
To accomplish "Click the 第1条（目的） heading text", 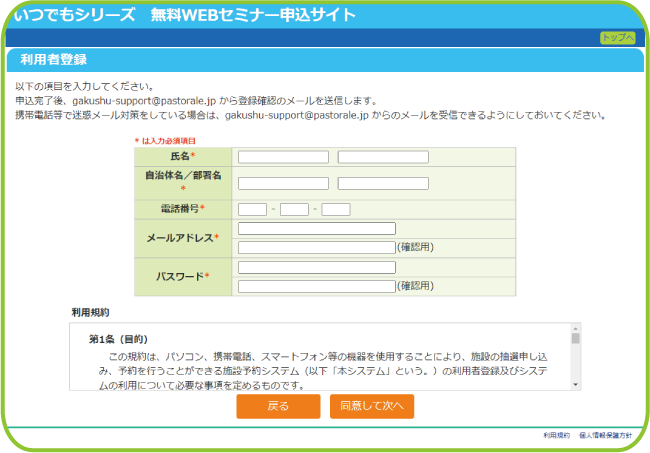I will (118, 339).
